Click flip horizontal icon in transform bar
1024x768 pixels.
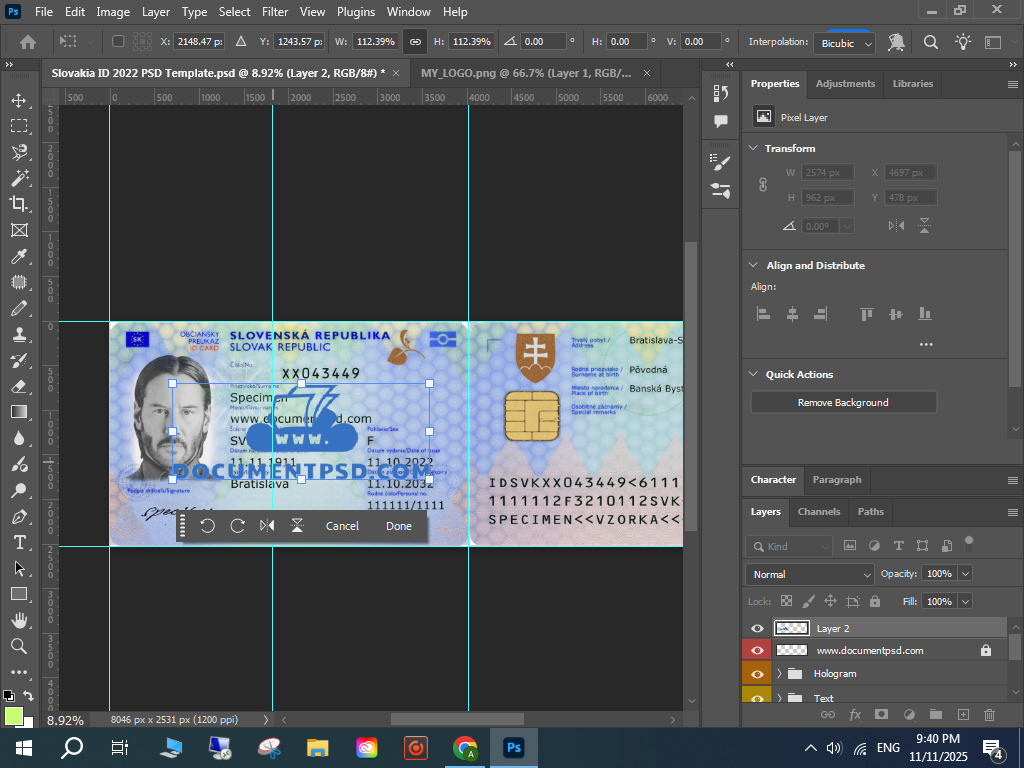267,526
